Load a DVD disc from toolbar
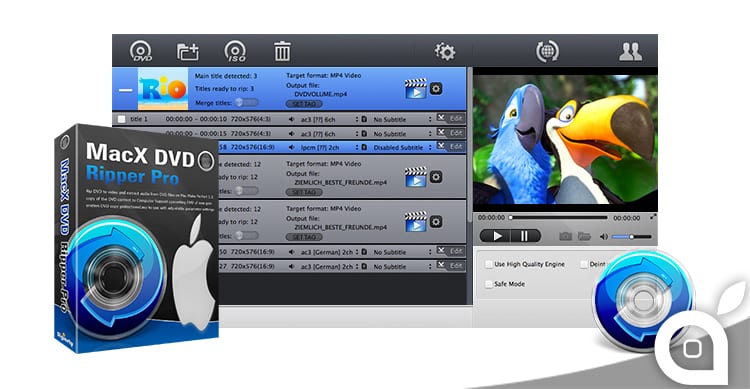Viewport: 750px width, 389px height. (141, 51)
